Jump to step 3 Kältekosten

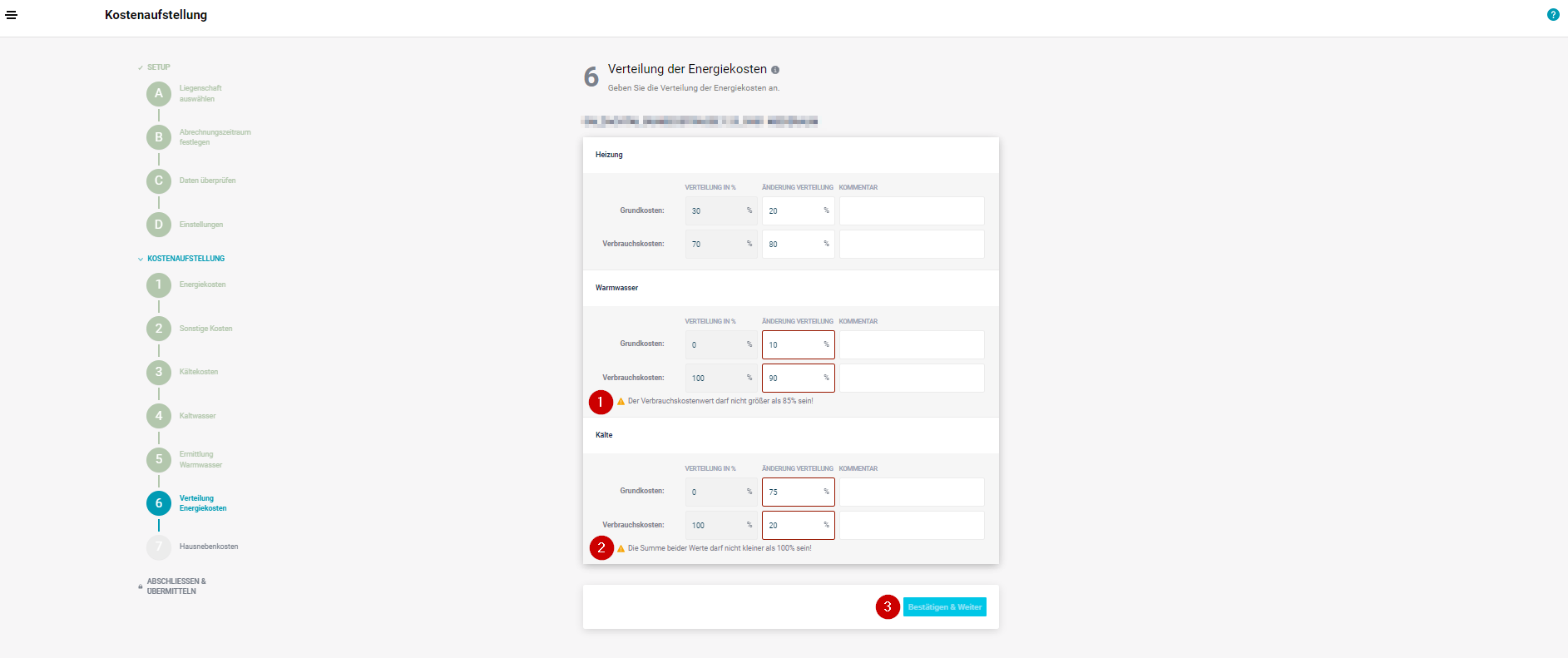point(159,372)
